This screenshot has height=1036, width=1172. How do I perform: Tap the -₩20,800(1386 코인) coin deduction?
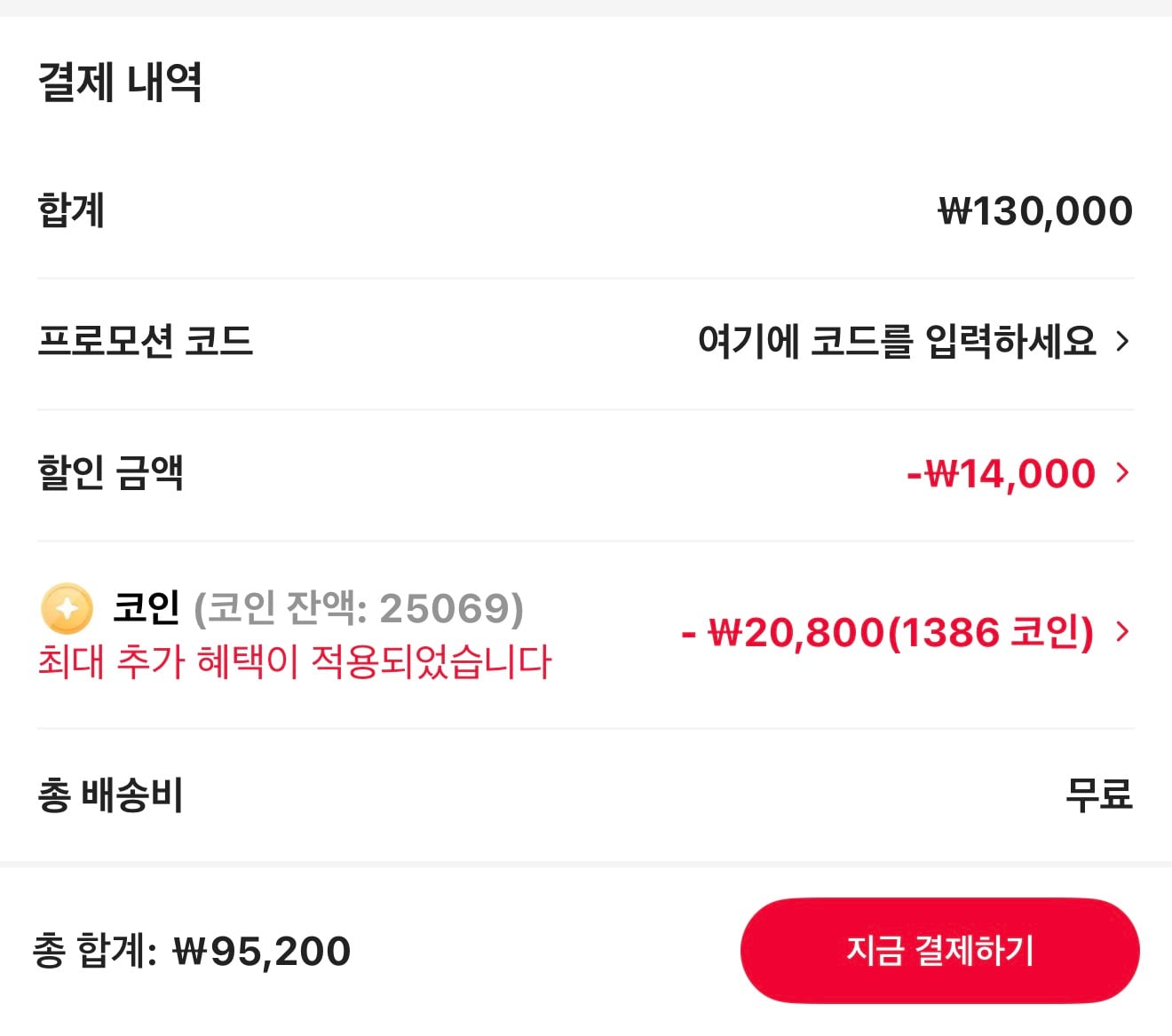tap(887, 632)
